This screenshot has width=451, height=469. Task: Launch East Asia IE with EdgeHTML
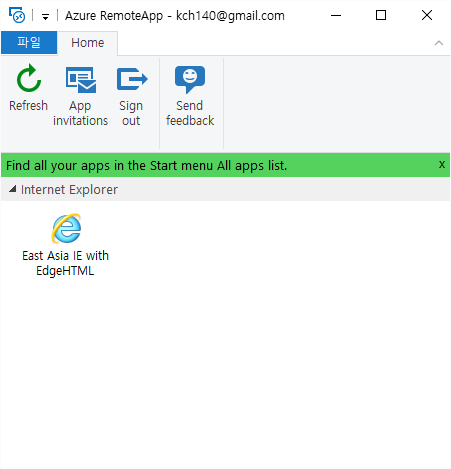tap(66, 245)
